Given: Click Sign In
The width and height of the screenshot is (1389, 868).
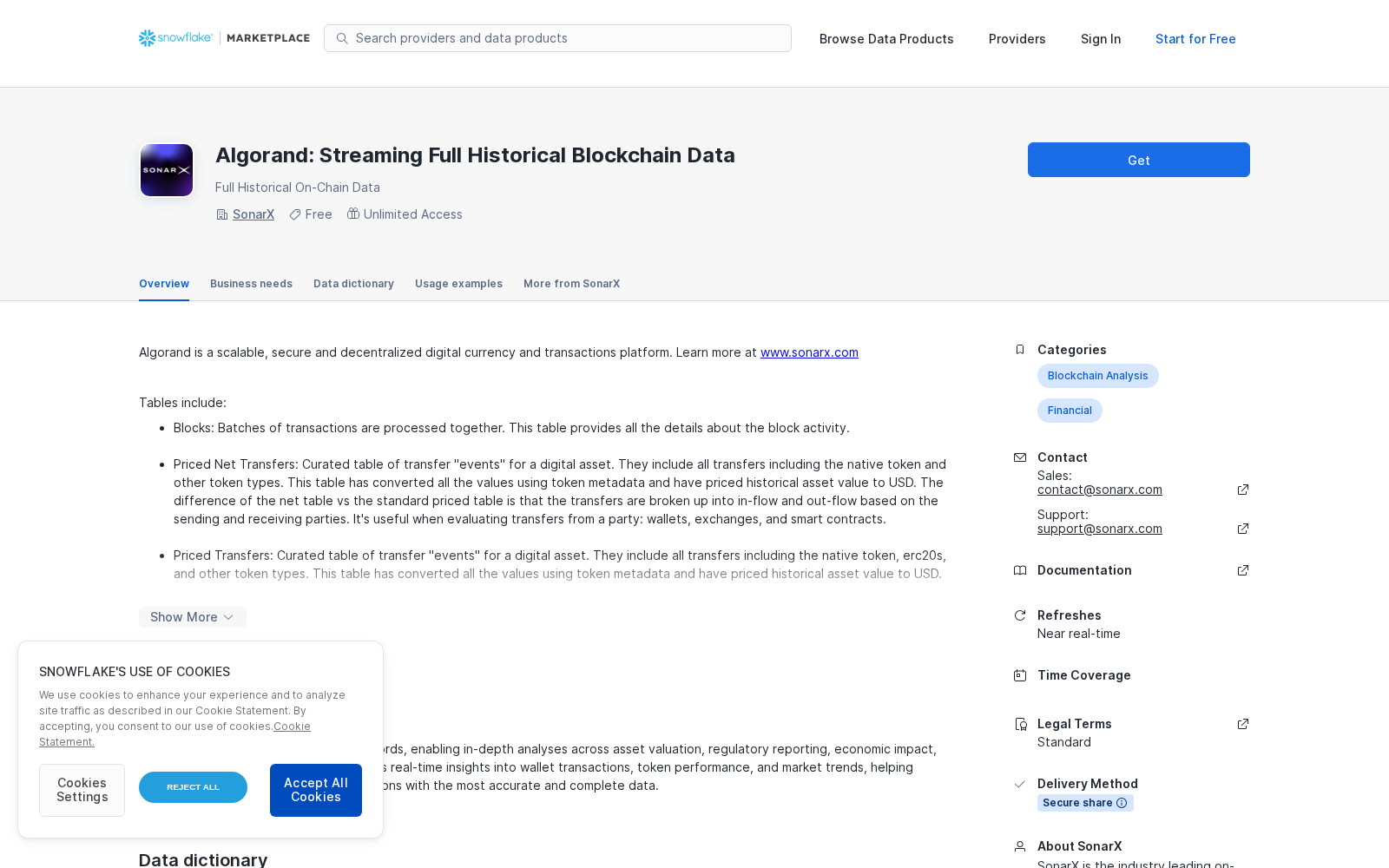Looking at the screenshot, I should pyautogui.click(x=1101, y=39).
